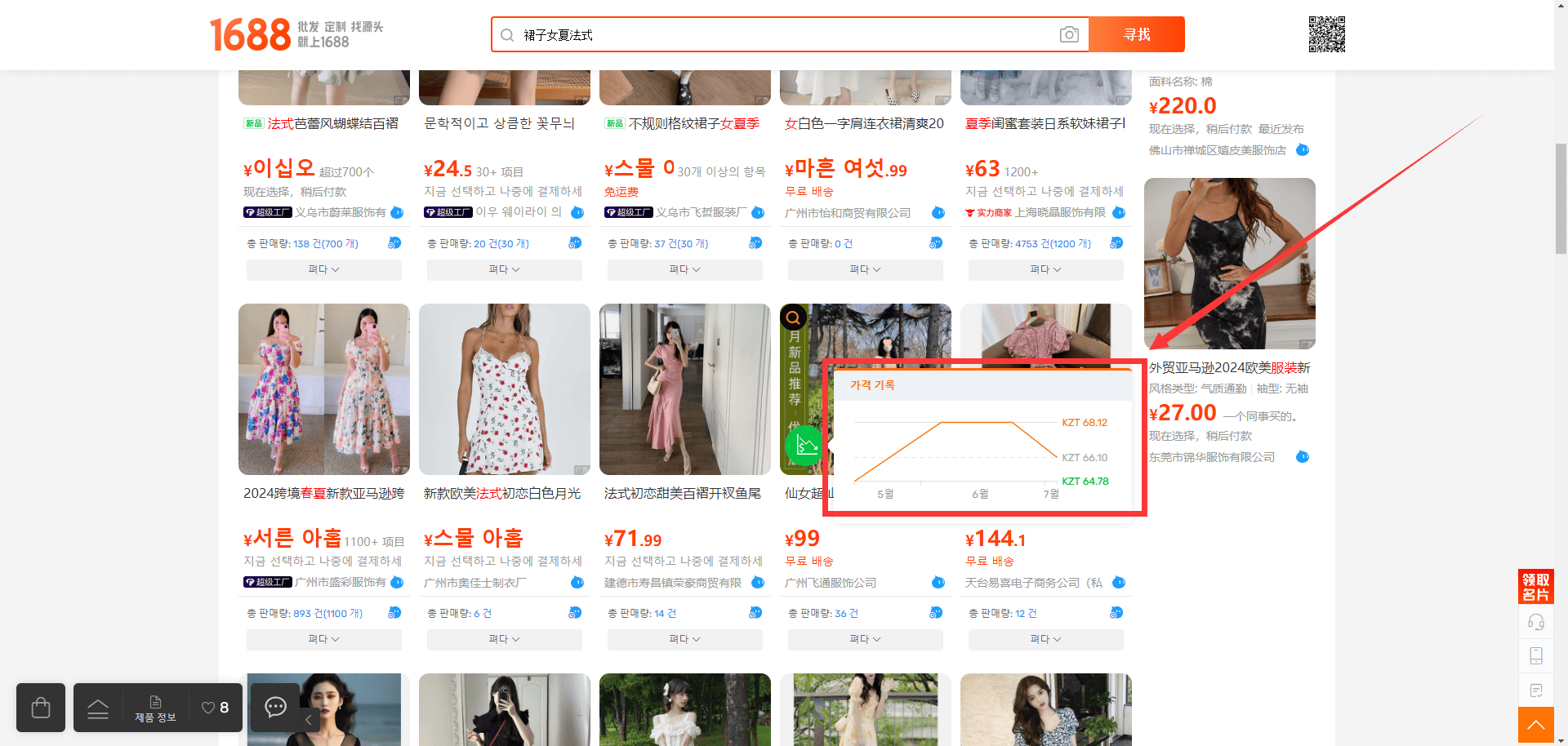The height and width of the screenshot is (746, 1568).
Task: Click the camera image-search icon
Action: [x=1069, y=34]
